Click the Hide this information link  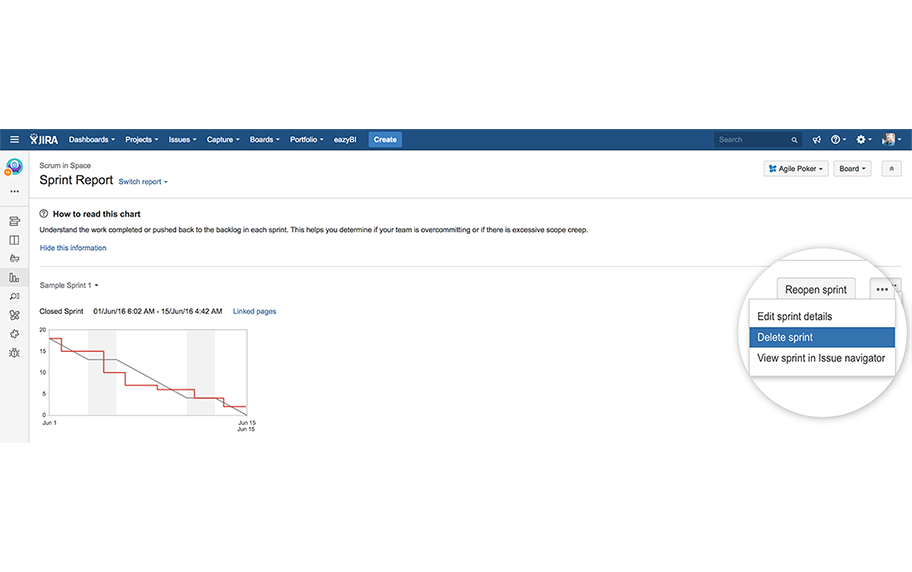pos(73,248)
